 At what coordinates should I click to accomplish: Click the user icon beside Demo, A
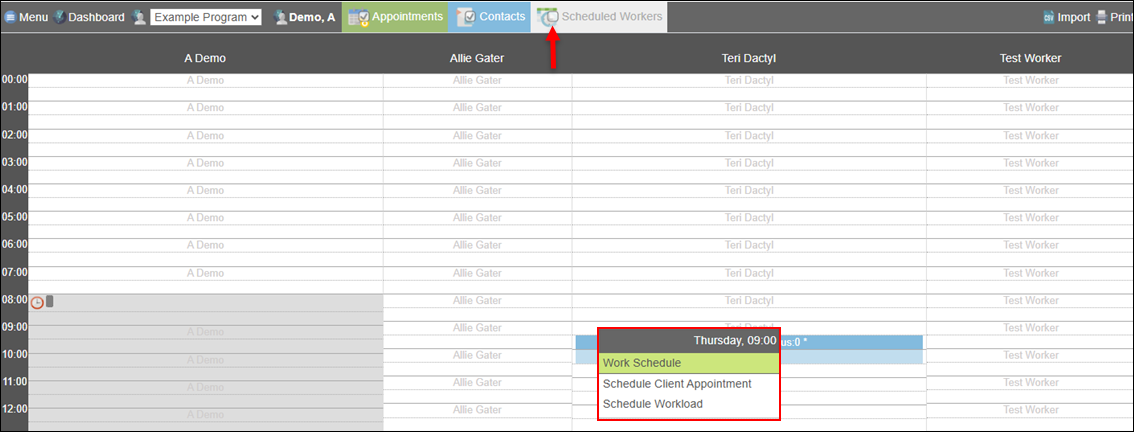[x=281, y=17]
